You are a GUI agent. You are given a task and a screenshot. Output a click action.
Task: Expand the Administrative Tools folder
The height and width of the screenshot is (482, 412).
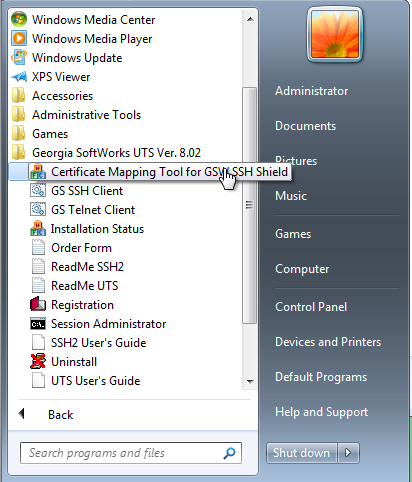76,115
